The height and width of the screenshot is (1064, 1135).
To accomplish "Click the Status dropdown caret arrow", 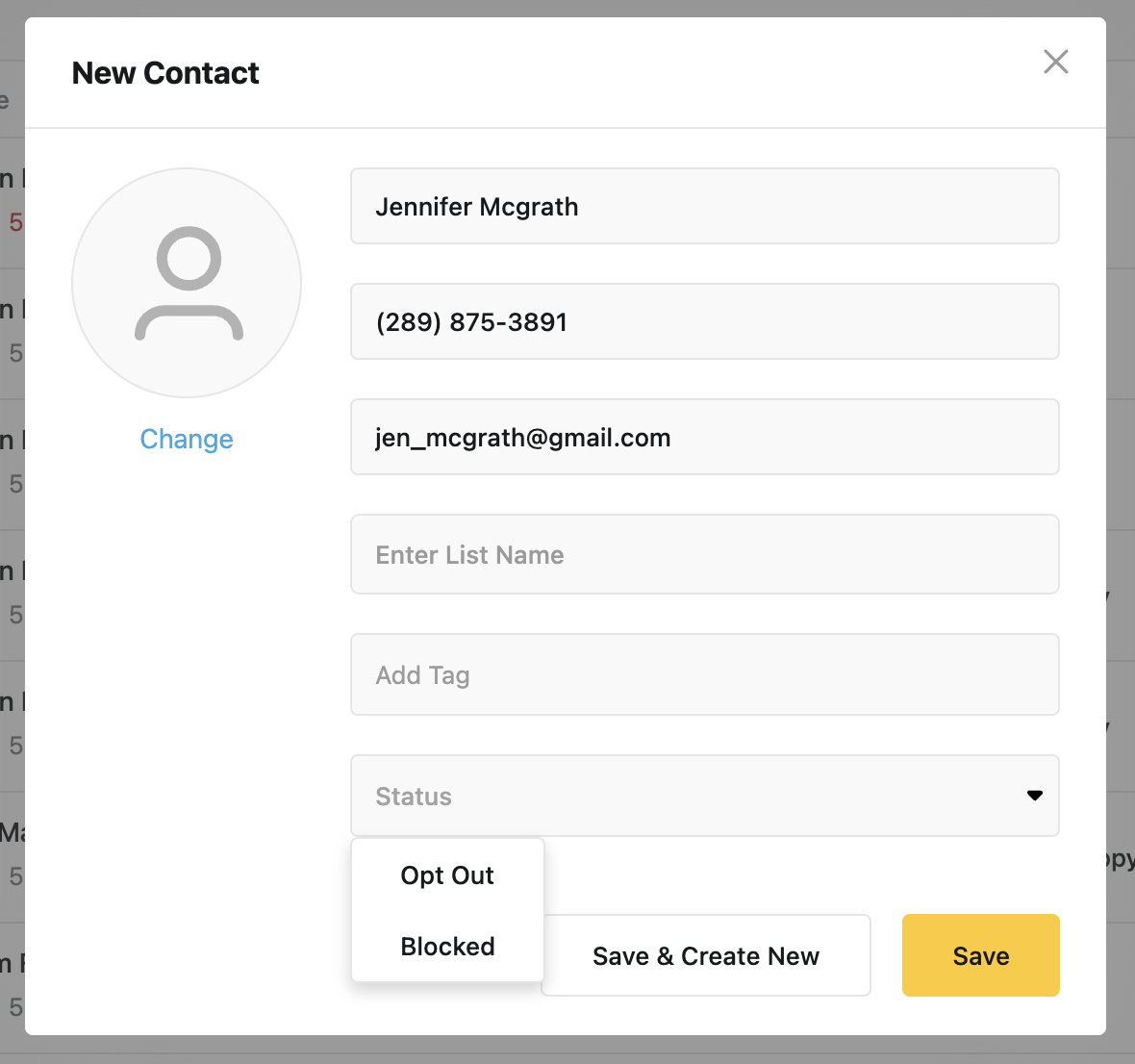I will pos(1035,796).
